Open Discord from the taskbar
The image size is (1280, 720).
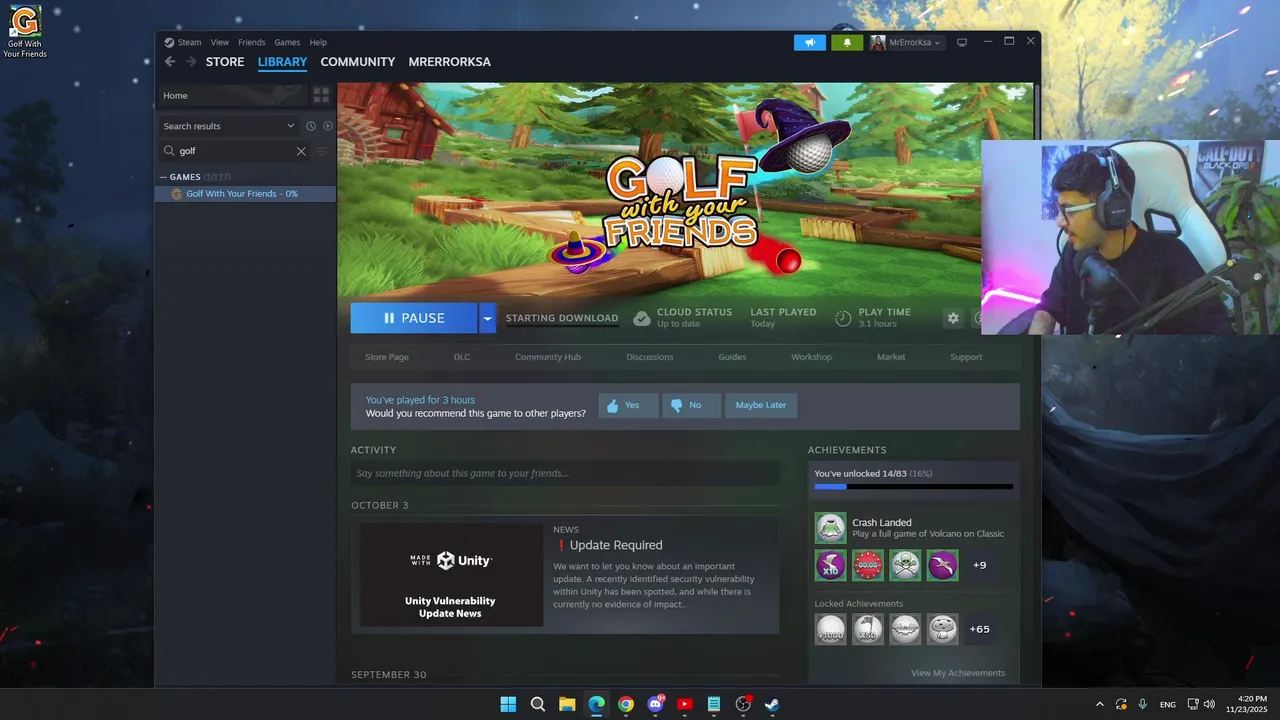[x=655, y=704]
